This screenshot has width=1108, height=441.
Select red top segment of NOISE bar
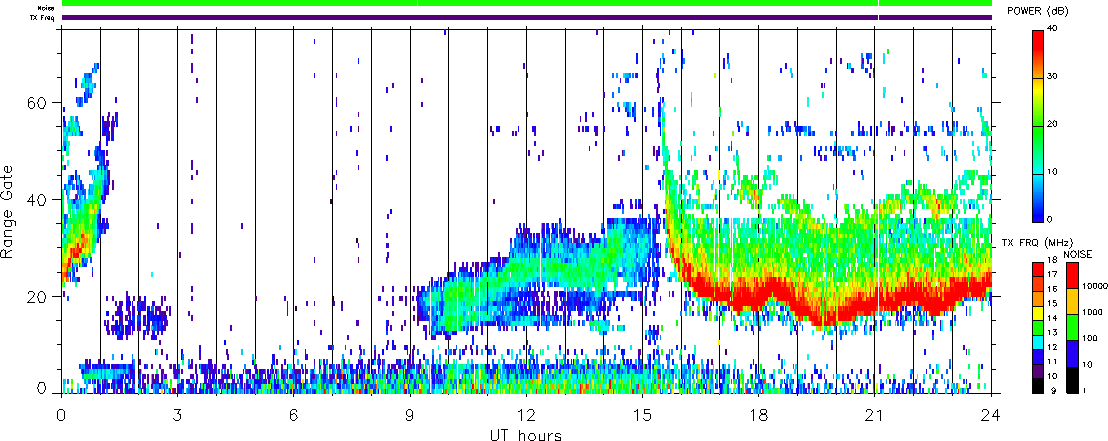(1071, 277)
